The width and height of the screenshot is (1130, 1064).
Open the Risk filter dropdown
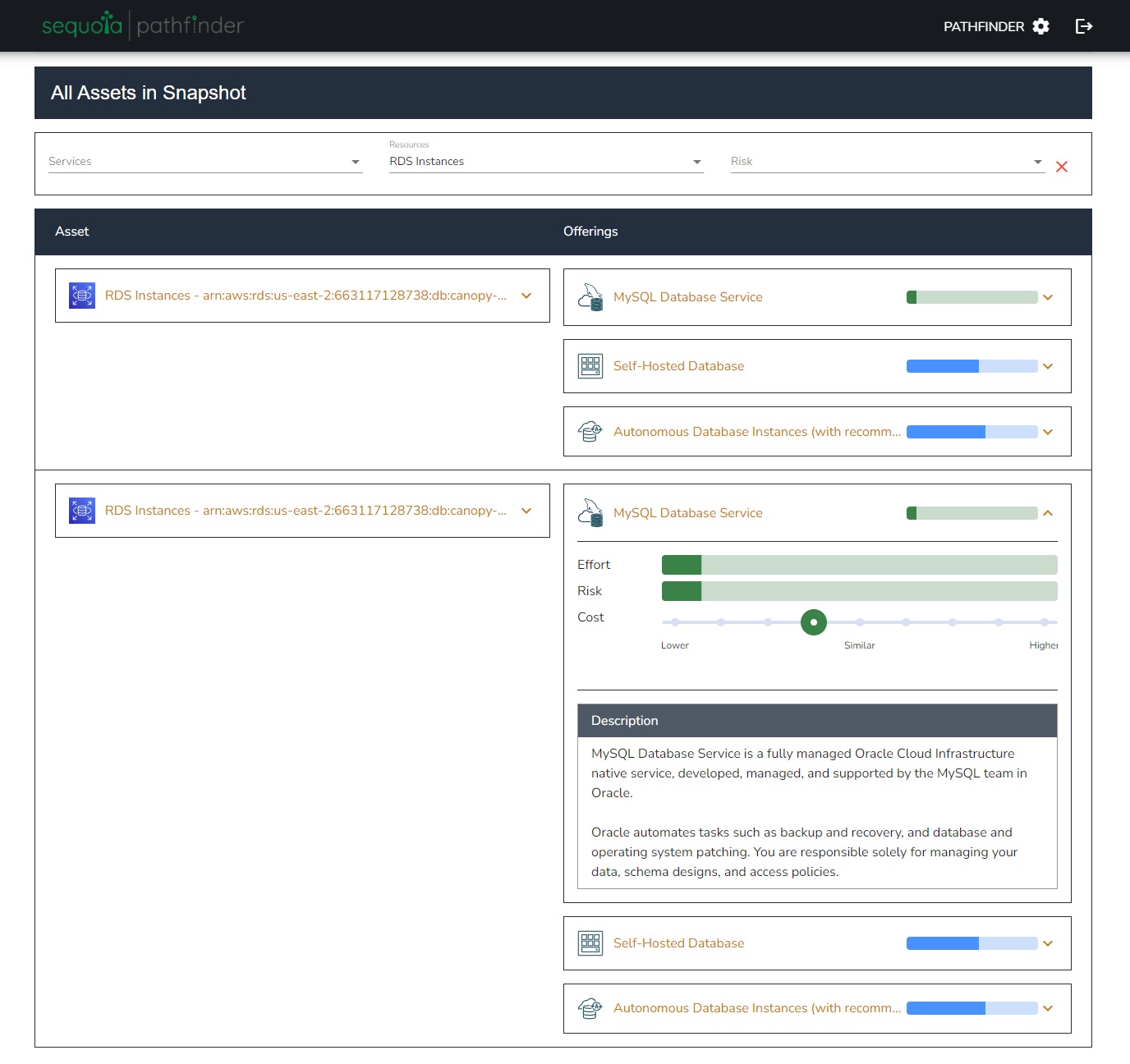pos(887,162)
